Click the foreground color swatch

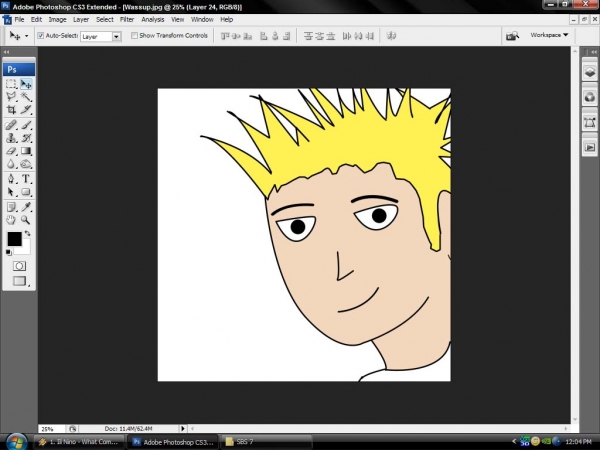pyautogui.click(x=14, y=239)
